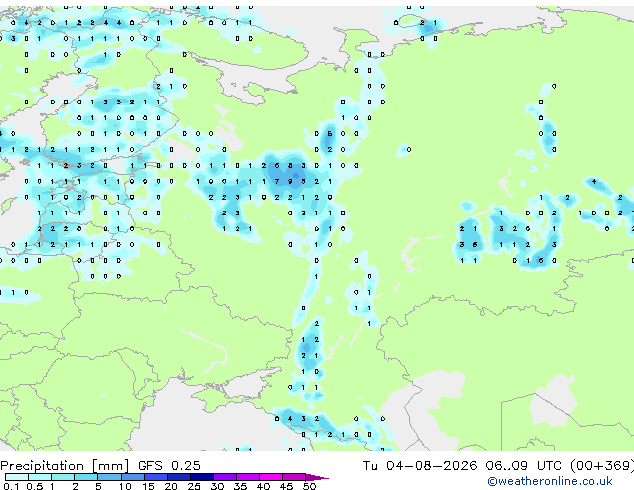Click the '50' legend scale label
Viewport: 634px width, 490px height.
(x=309, y=486)
